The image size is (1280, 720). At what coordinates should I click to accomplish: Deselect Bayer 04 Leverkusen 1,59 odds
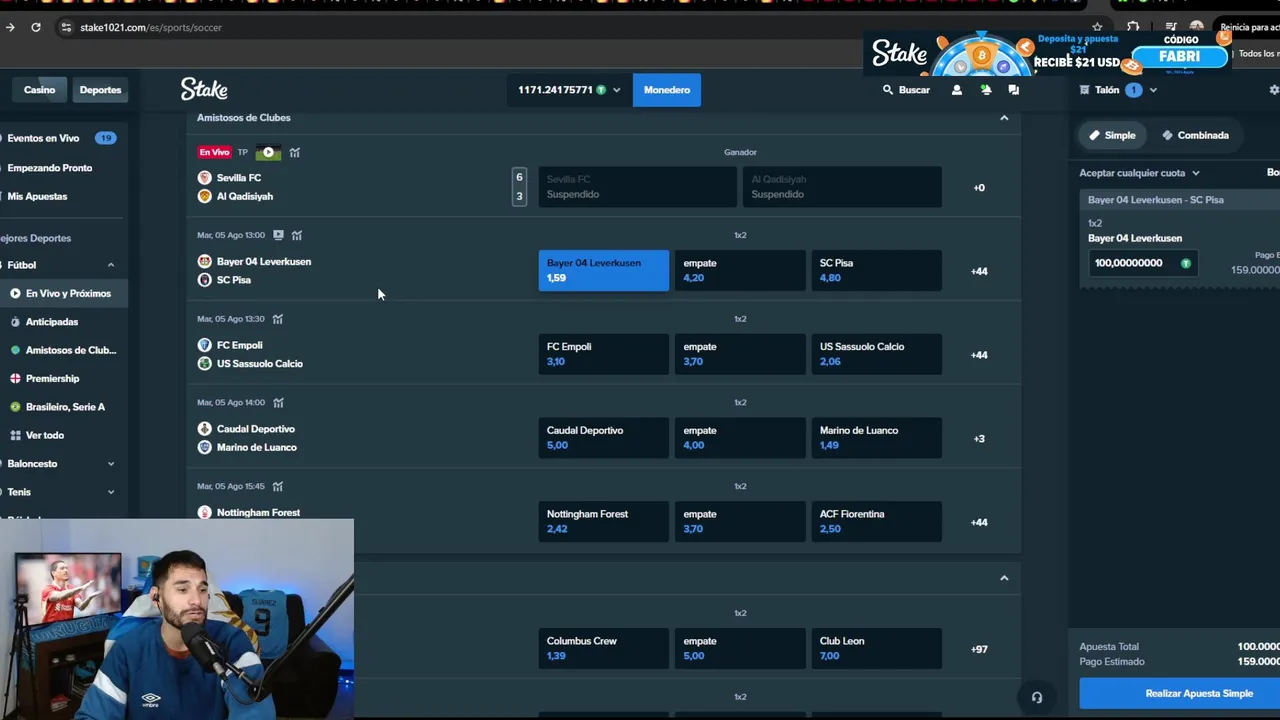tap(604, 270)
